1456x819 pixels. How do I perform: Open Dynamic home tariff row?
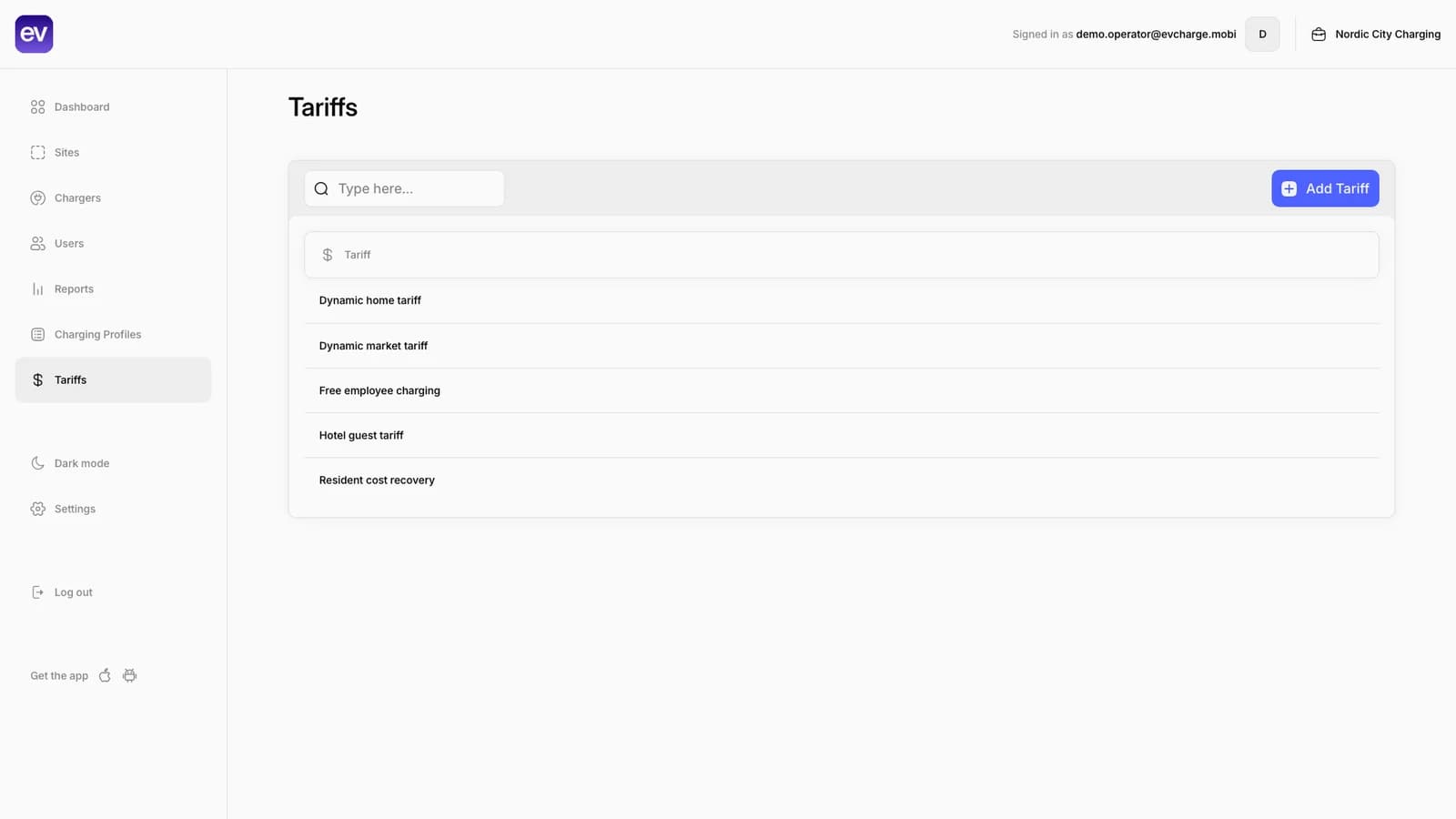[x=842, y=300]
